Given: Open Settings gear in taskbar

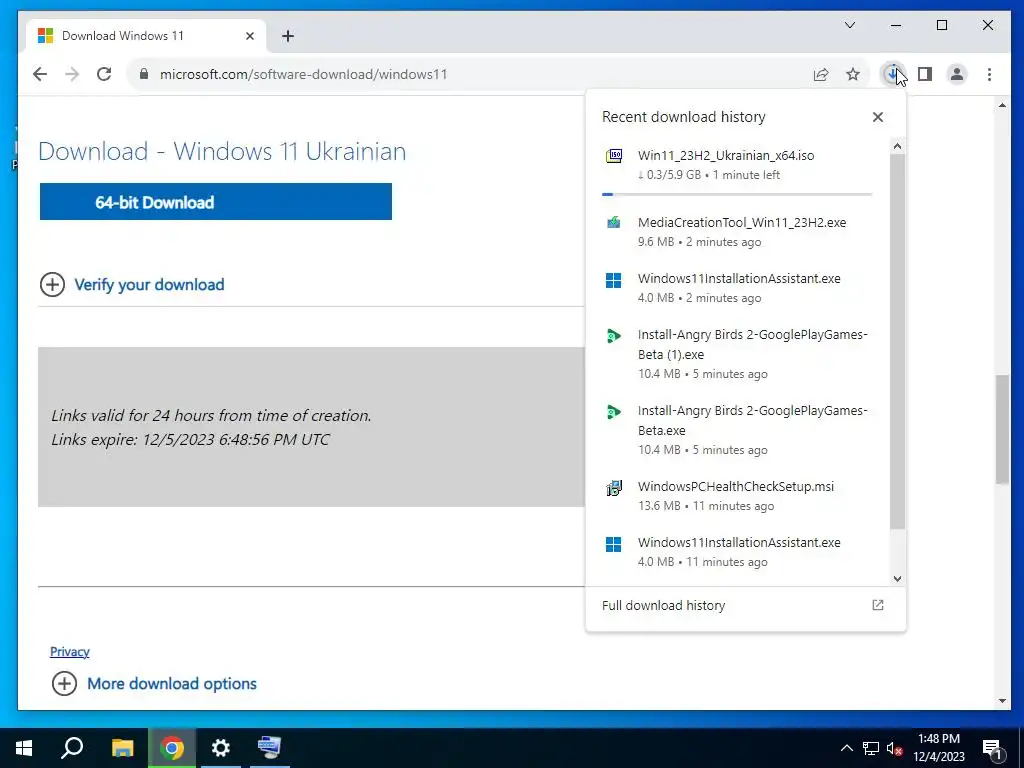Looking at the screenshot, I should click(221, 748).
